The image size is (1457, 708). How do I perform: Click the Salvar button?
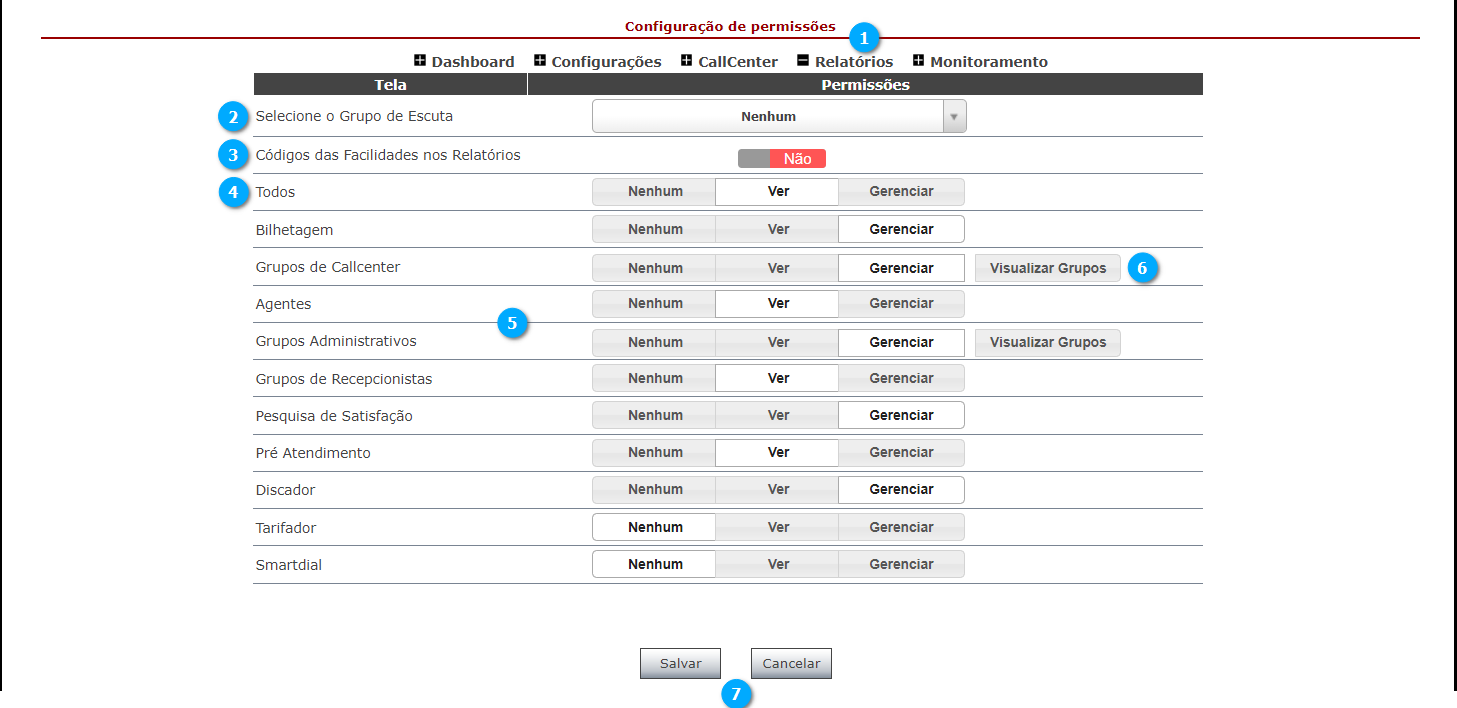click(x=680, y=663)
